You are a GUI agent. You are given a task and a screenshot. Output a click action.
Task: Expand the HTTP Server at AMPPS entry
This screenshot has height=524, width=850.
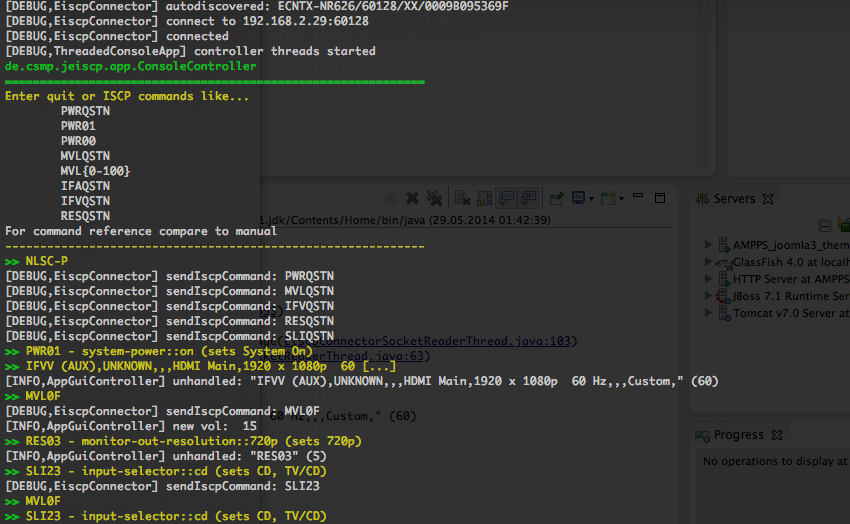(708, 279)
